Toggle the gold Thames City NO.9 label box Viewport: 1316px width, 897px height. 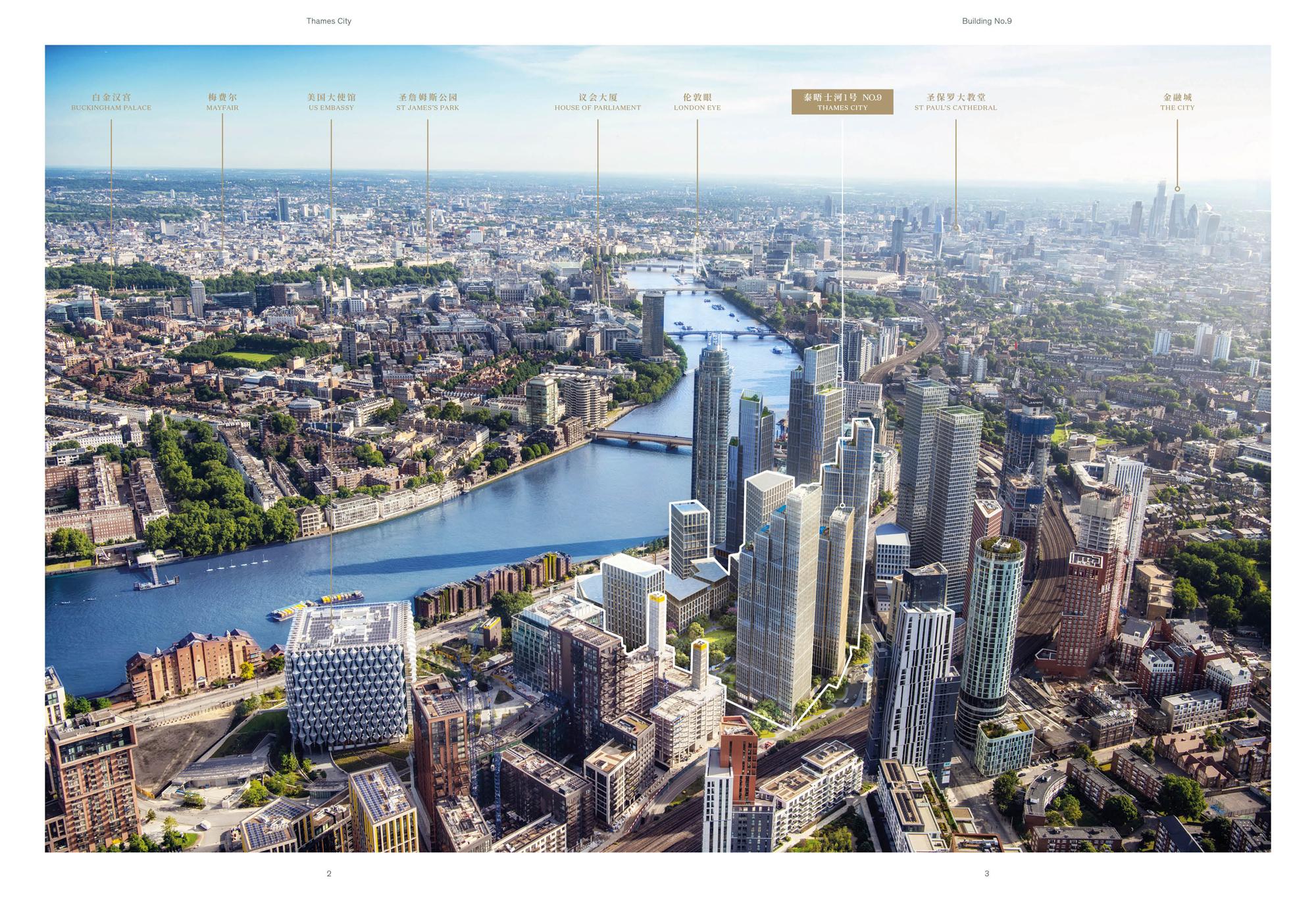(x=842, y=102)
